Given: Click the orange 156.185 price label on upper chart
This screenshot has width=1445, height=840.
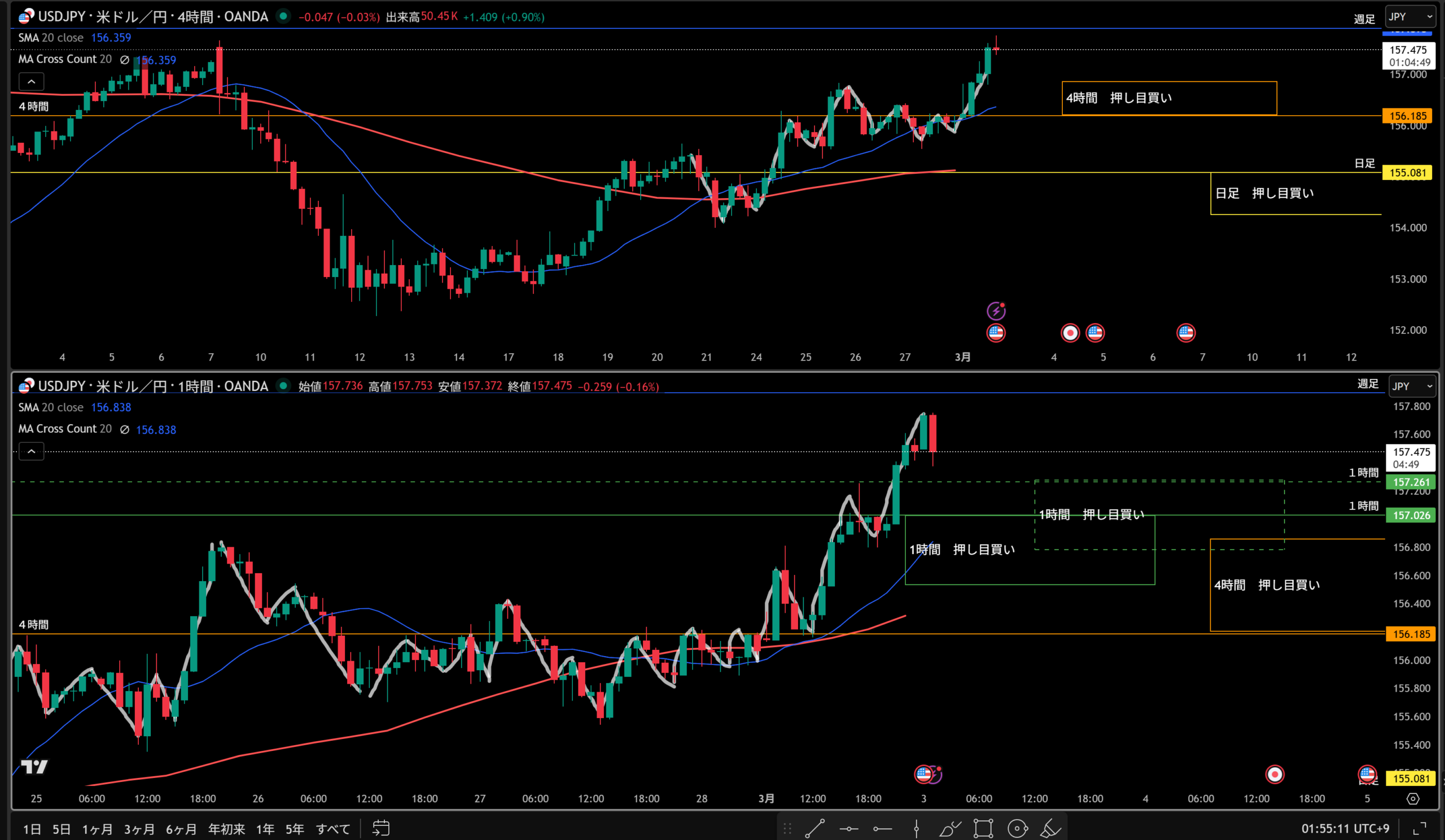Looking at the screenshot, I should tap(1407, 116).
